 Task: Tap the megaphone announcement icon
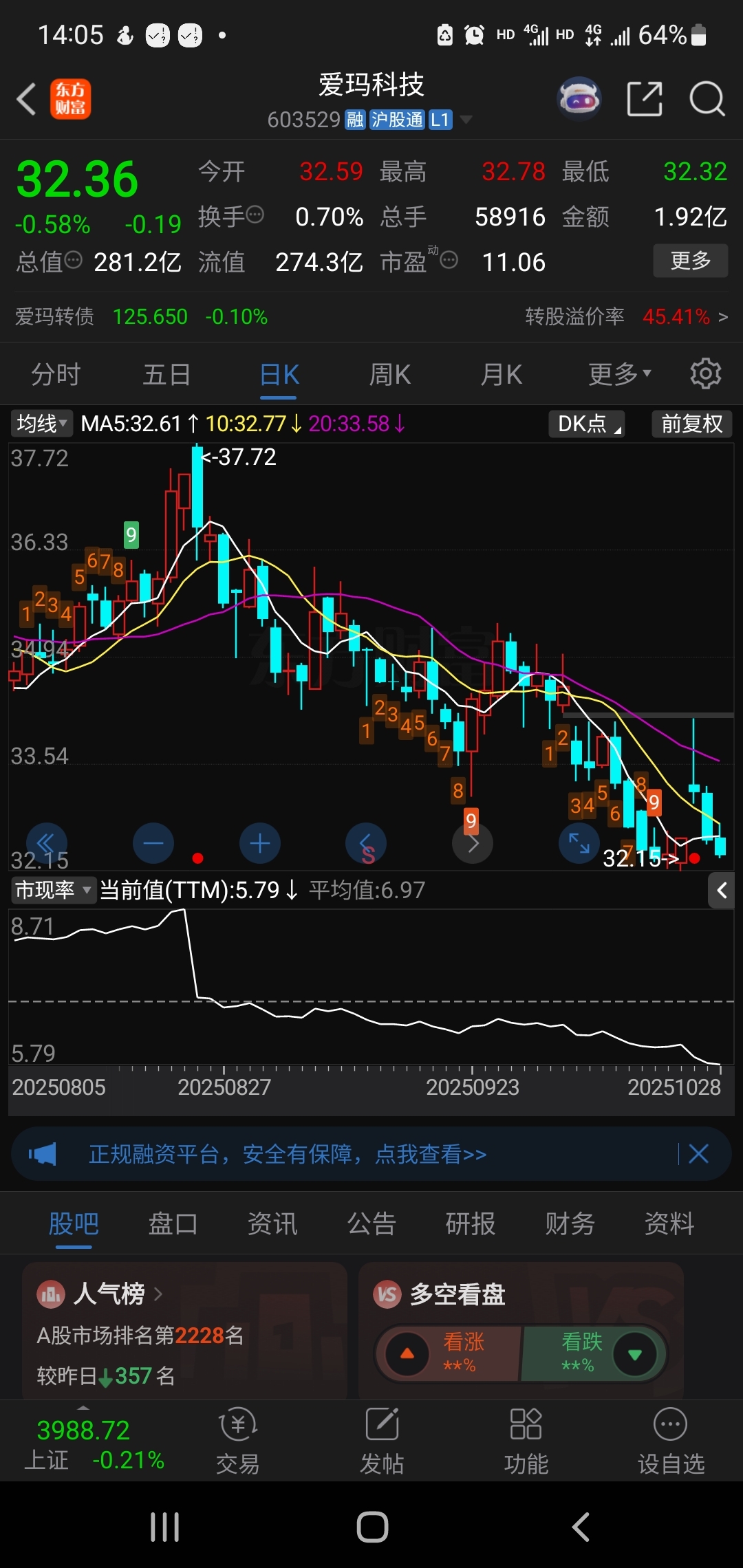[x=43, y=1154]
